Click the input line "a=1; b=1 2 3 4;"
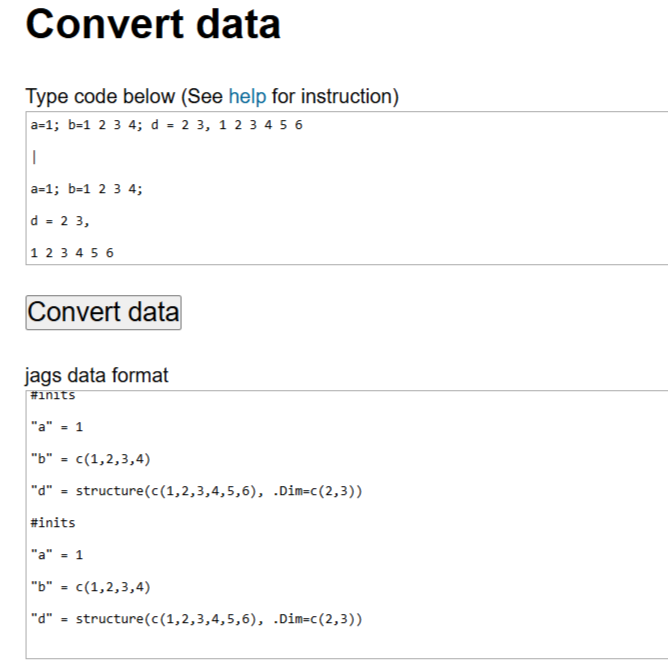The image size is (668, 665). (87, 188)
